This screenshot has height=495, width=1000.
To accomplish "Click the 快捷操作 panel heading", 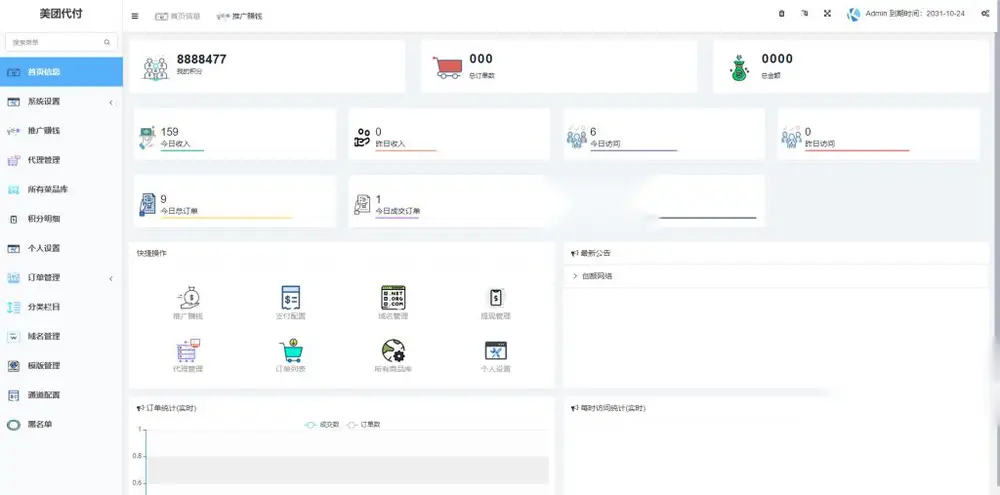I will coord(152,253).
